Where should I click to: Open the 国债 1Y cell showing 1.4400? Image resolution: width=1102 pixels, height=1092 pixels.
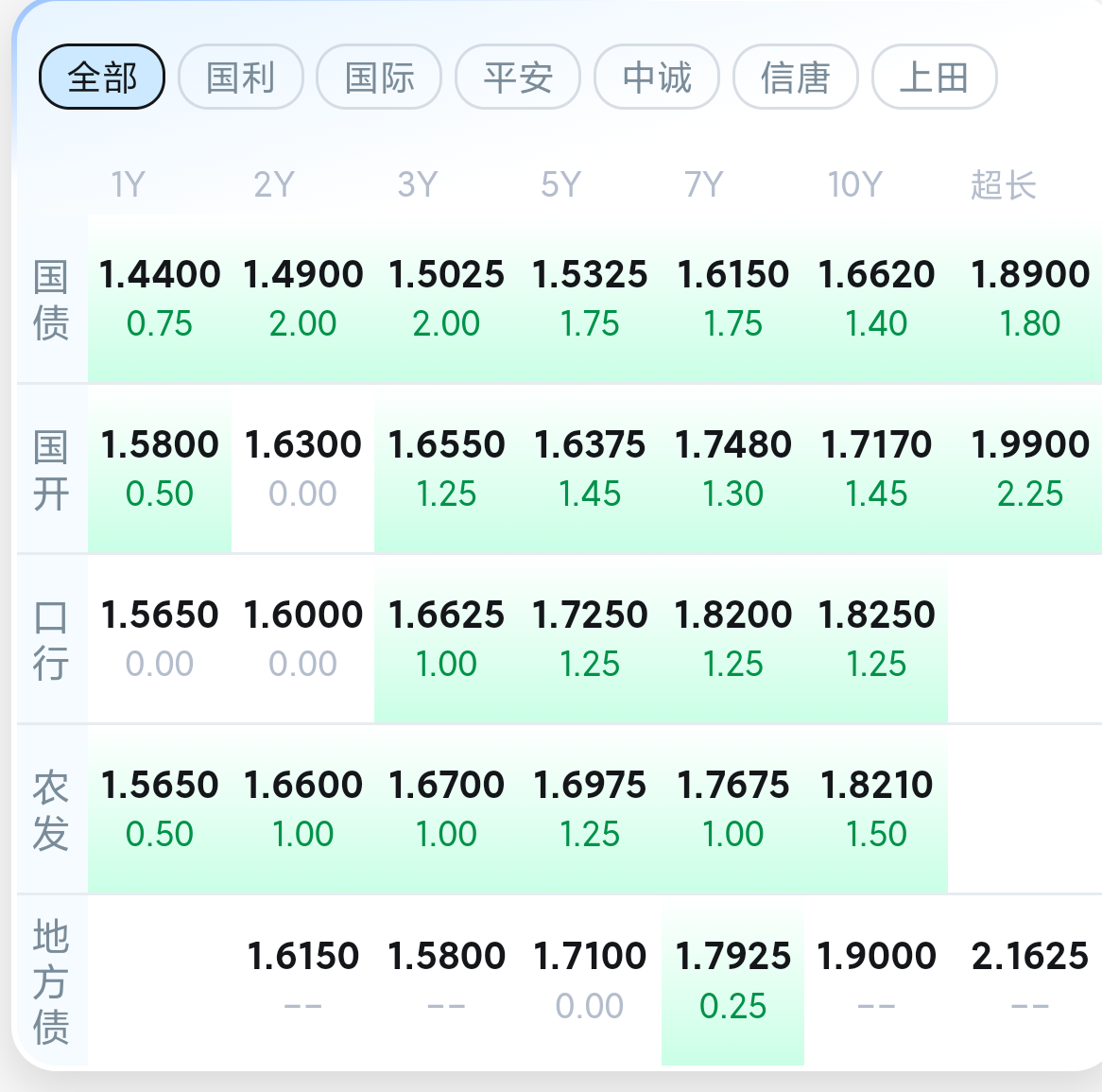tap(160, 298)
